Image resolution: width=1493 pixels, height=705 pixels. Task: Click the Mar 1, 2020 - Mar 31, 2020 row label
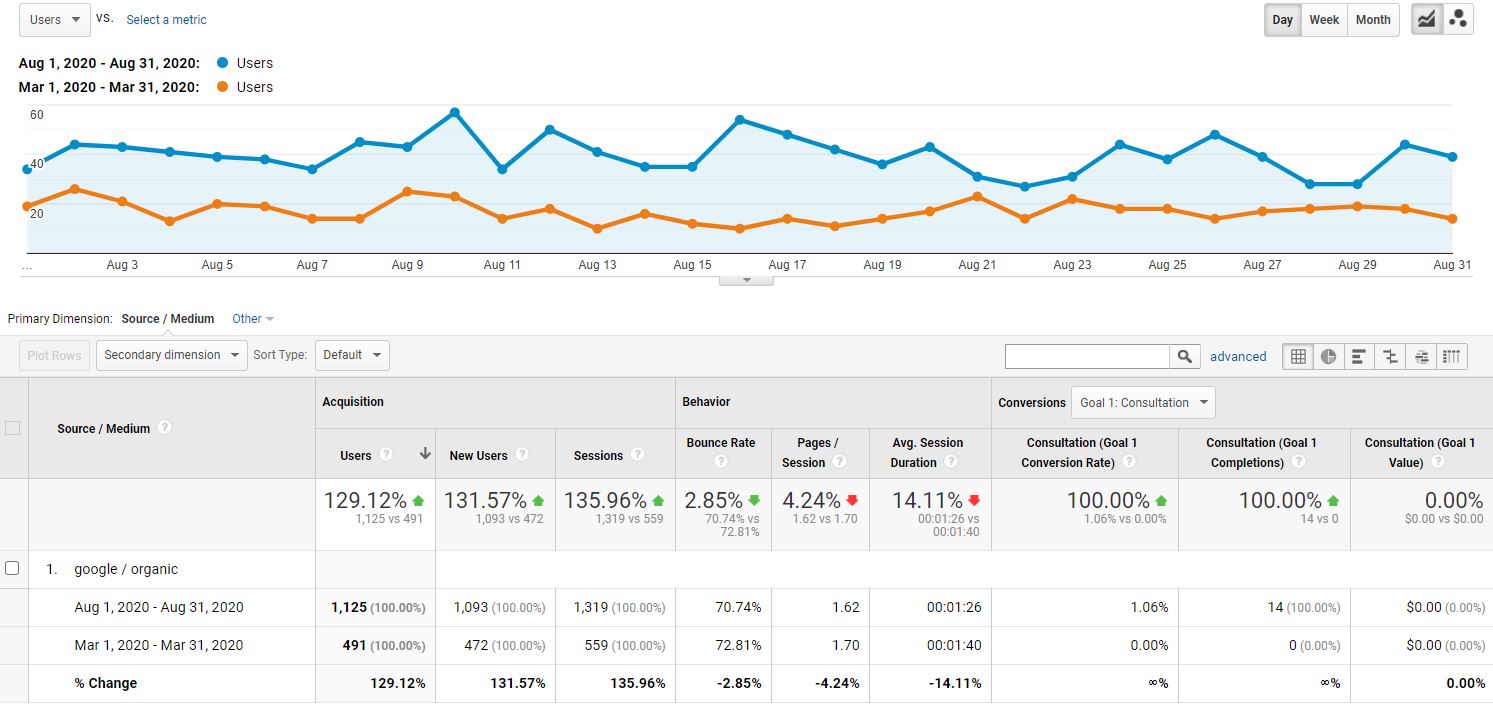[159, 645]
